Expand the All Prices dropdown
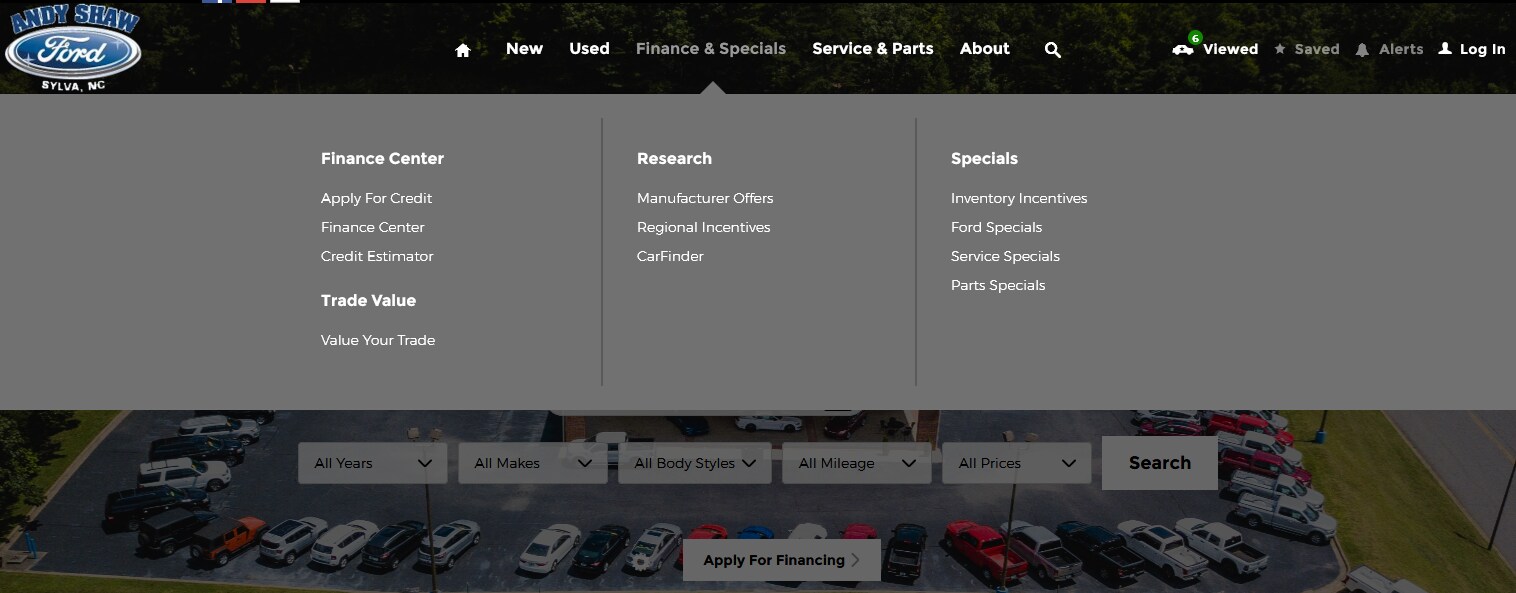The width and height of the screenshot is (1516, 593). 1017,463
